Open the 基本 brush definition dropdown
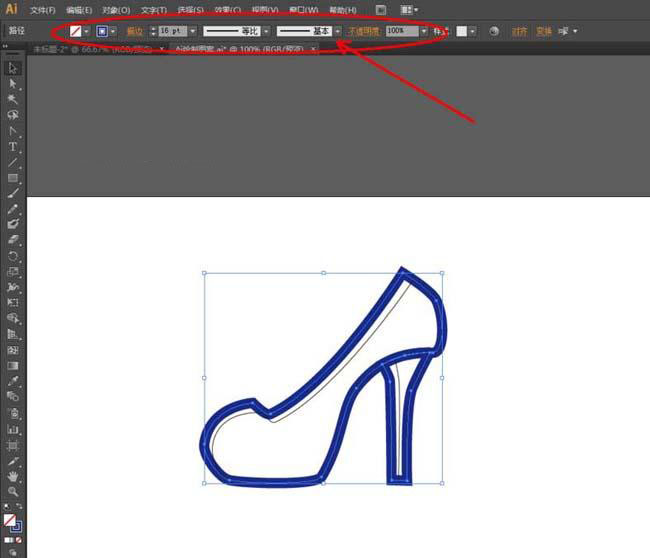The width and height of the screenshot is (650, 558). point(338,31)
